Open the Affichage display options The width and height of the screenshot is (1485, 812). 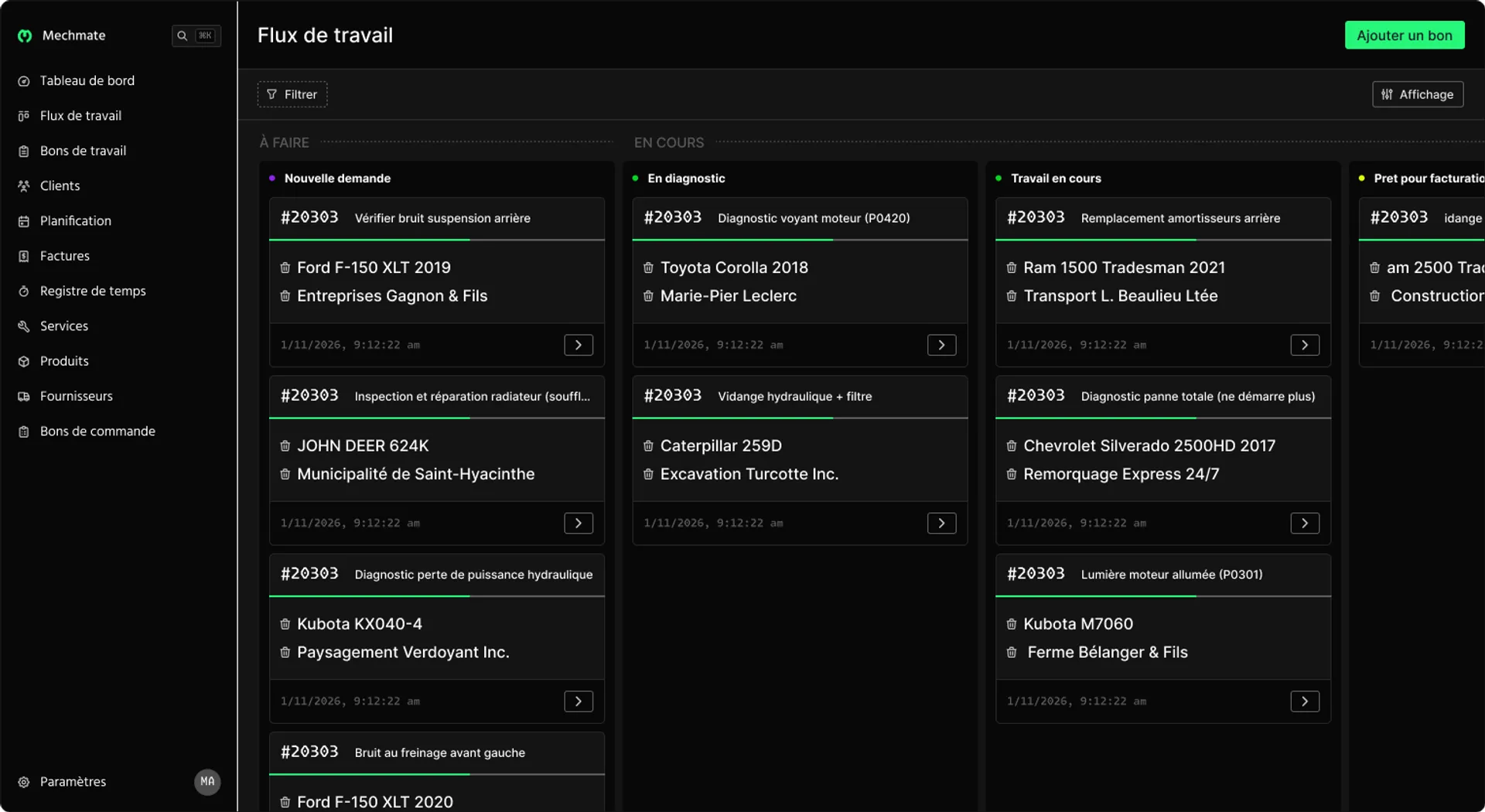click(x=1417, y=94)
